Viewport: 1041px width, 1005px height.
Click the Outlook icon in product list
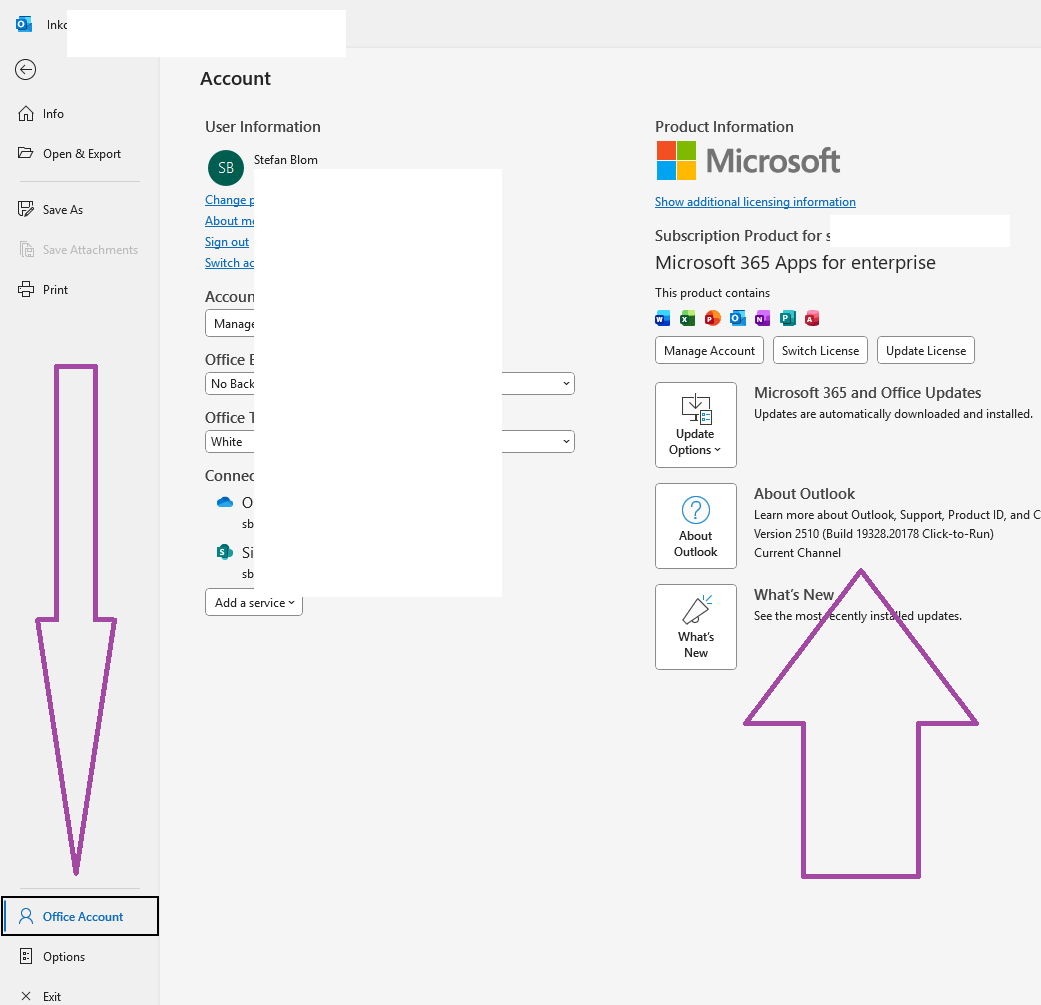pos(738,319)
